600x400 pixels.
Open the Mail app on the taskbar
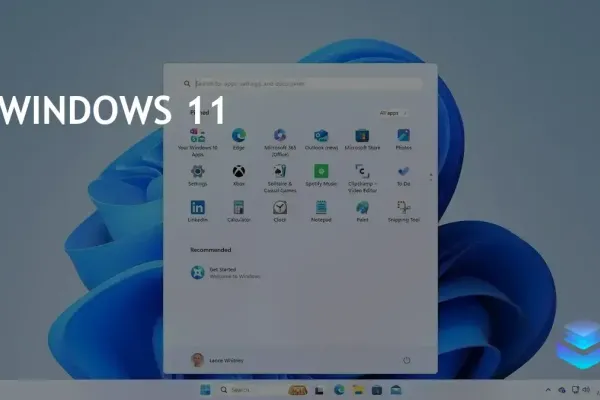click(396, 390)
